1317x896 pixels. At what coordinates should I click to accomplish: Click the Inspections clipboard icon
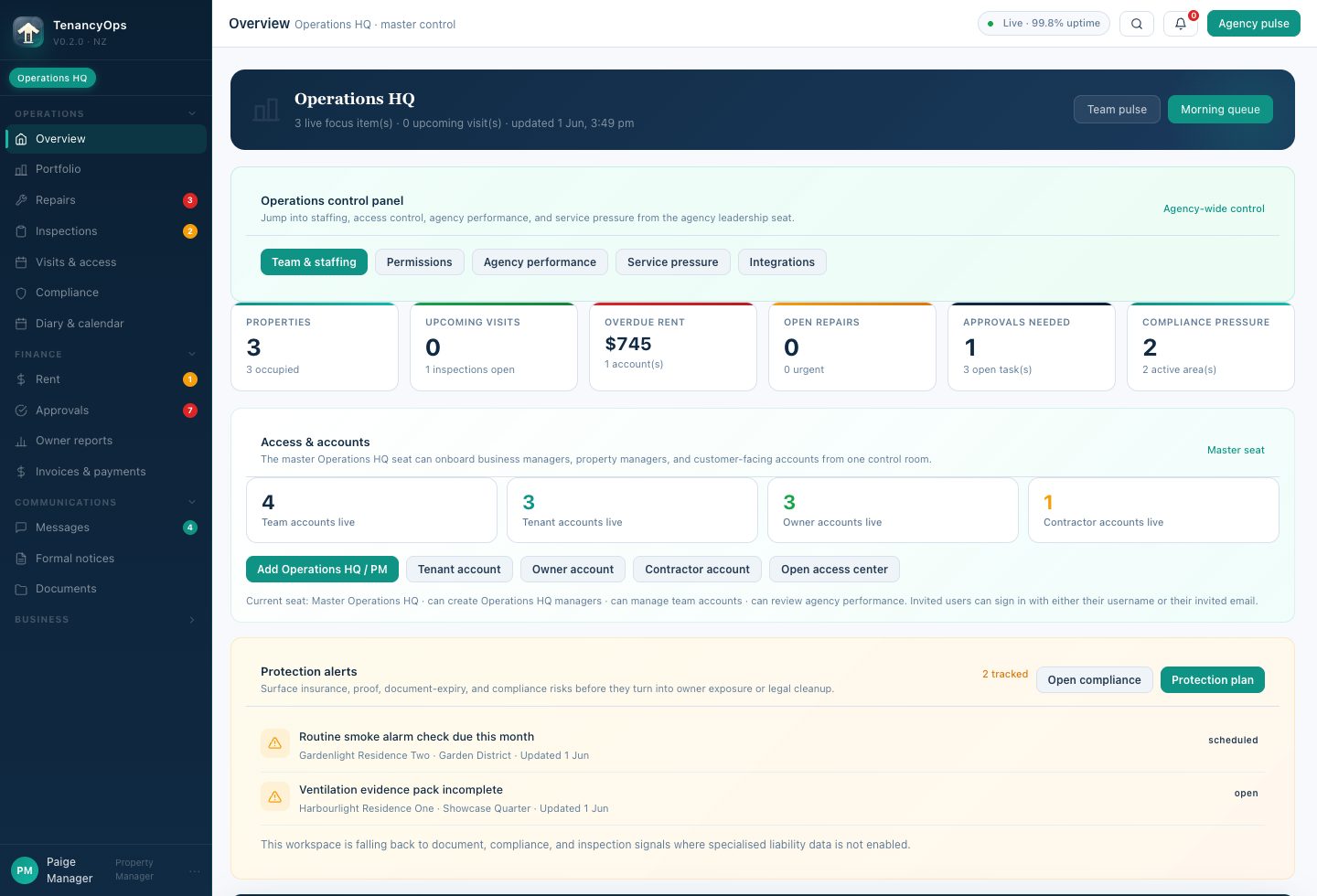click(x=21, y=231)
